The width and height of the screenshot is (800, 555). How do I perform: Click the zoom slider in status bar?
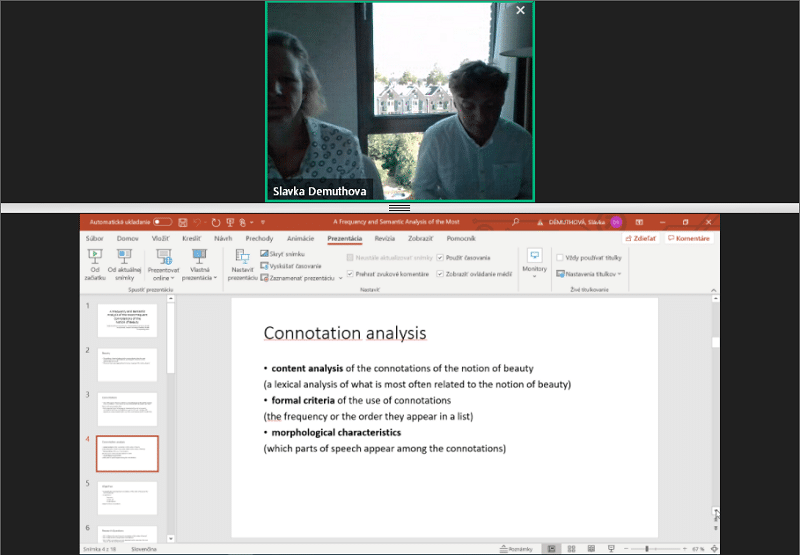(646, 548)
